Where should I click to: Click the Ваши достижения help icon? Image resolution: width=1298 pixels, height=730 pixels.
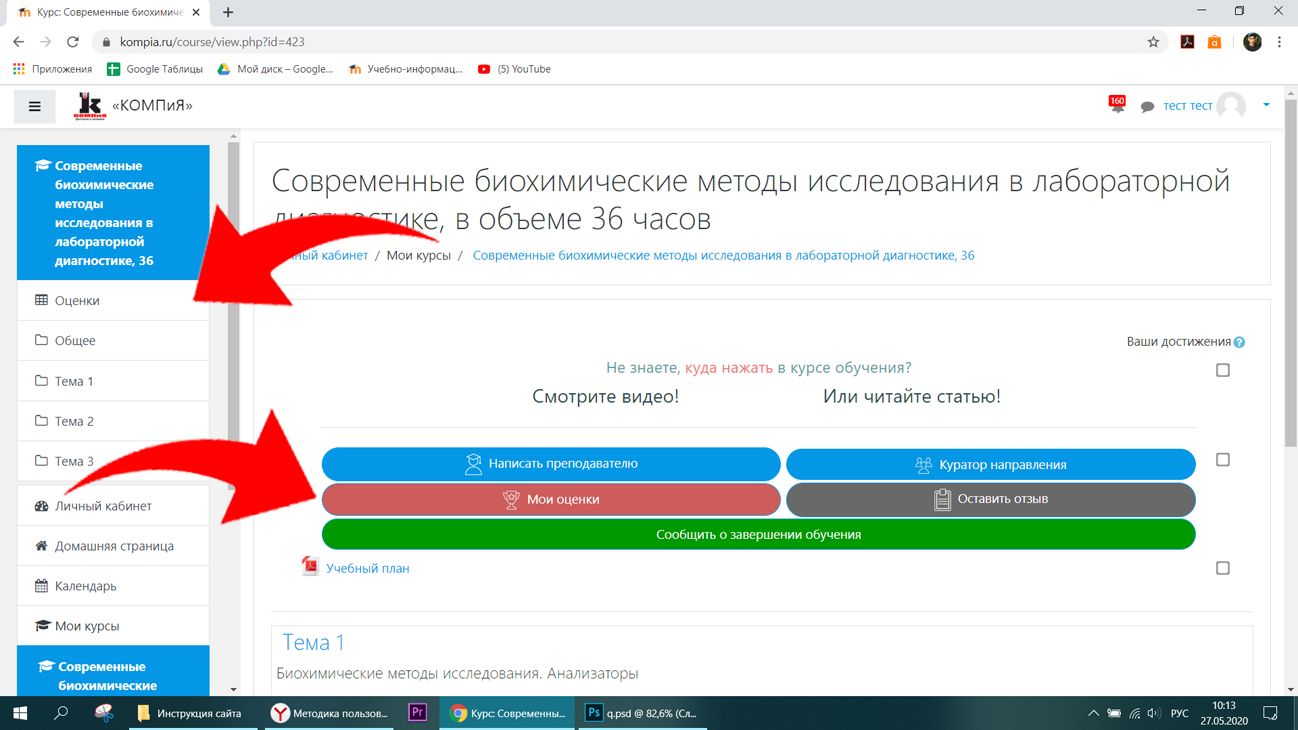(x=1239, y=343)
